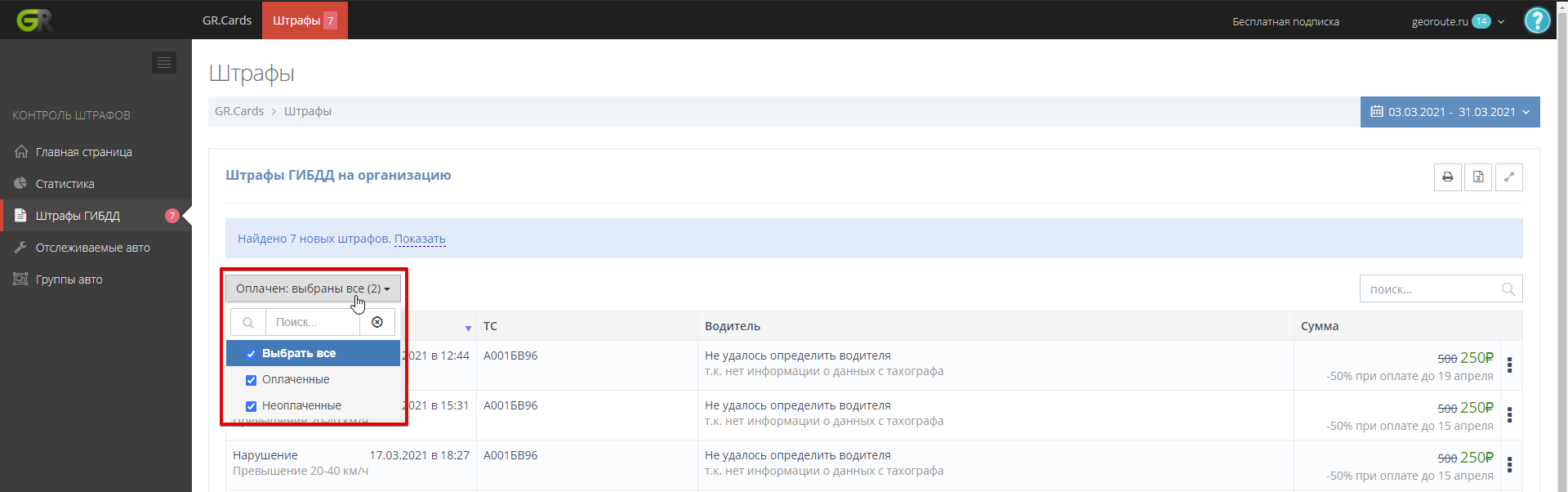Open 'Статистика' in the sidebar
The image size is (1568, 492).
pyautogui.click(x=65, y=184)
